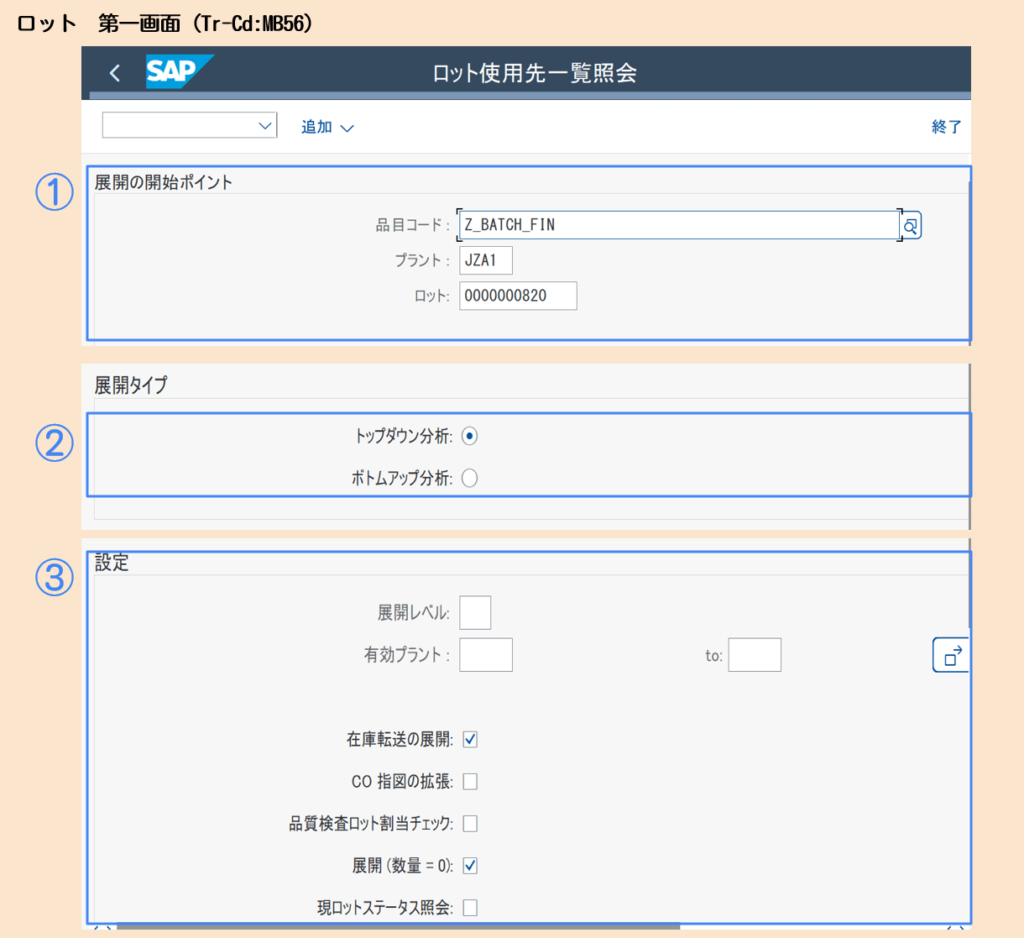Screen dimensions: 1024x938
Task: Click the 展開レベル input field
Action: click(x=475, y=612)
